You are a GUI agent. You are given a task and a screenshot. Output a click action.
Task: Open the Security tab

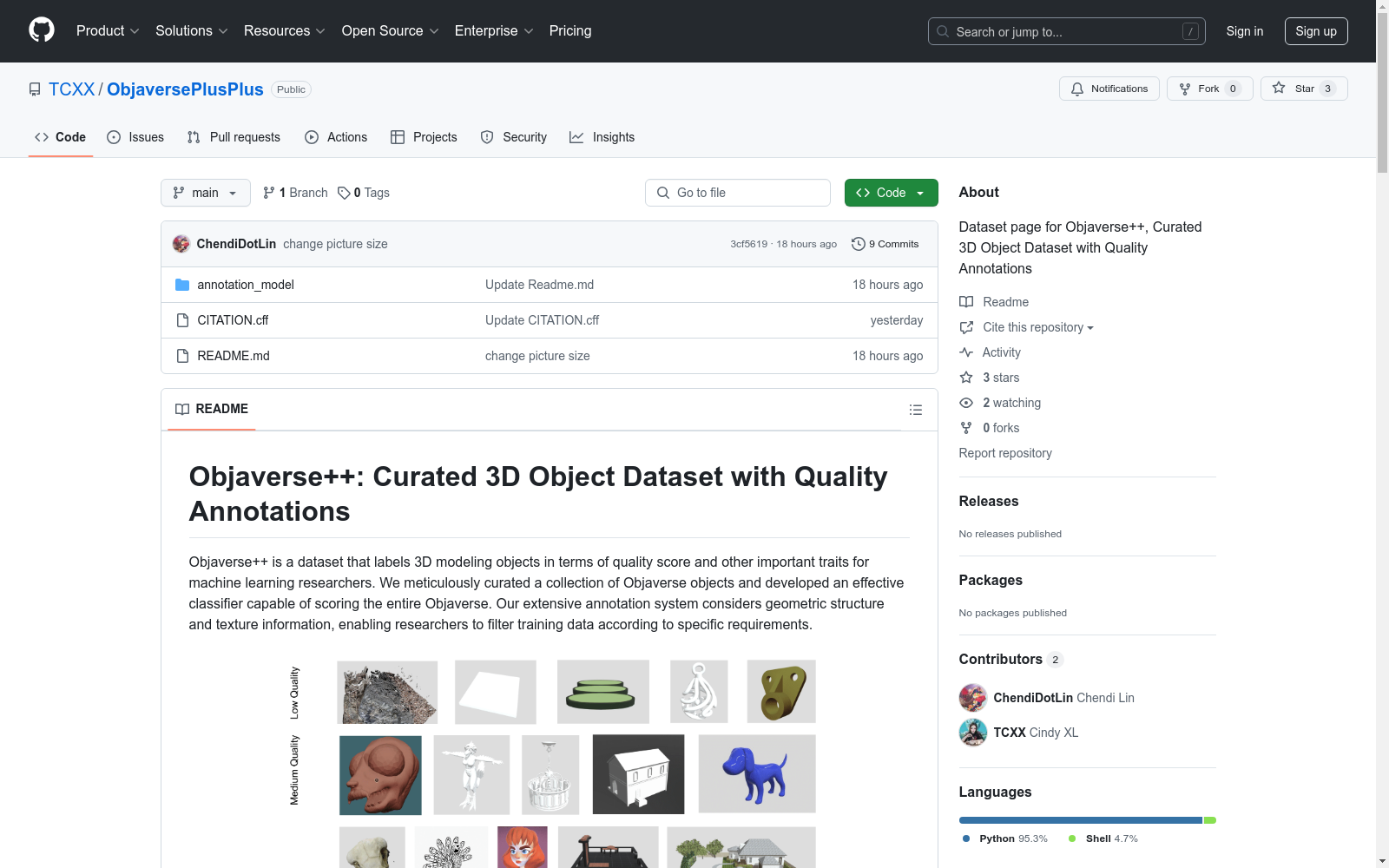click(514, 137)
